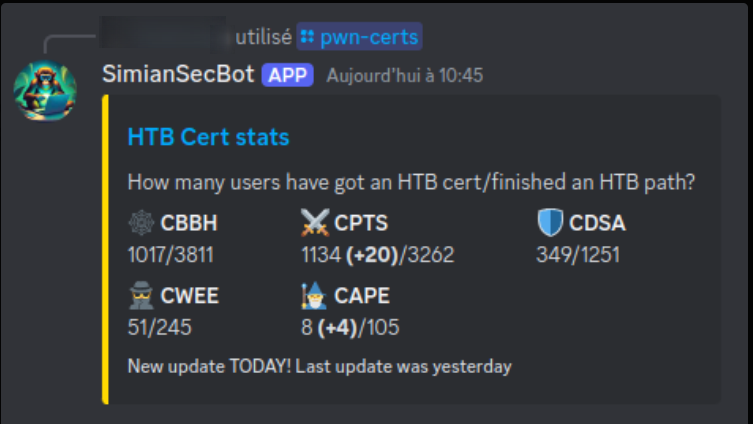This screenshot has width=753, height=424.
Task: Click the CWEE count 51/245
Action: pyautogui.click(x=160, y=327)
